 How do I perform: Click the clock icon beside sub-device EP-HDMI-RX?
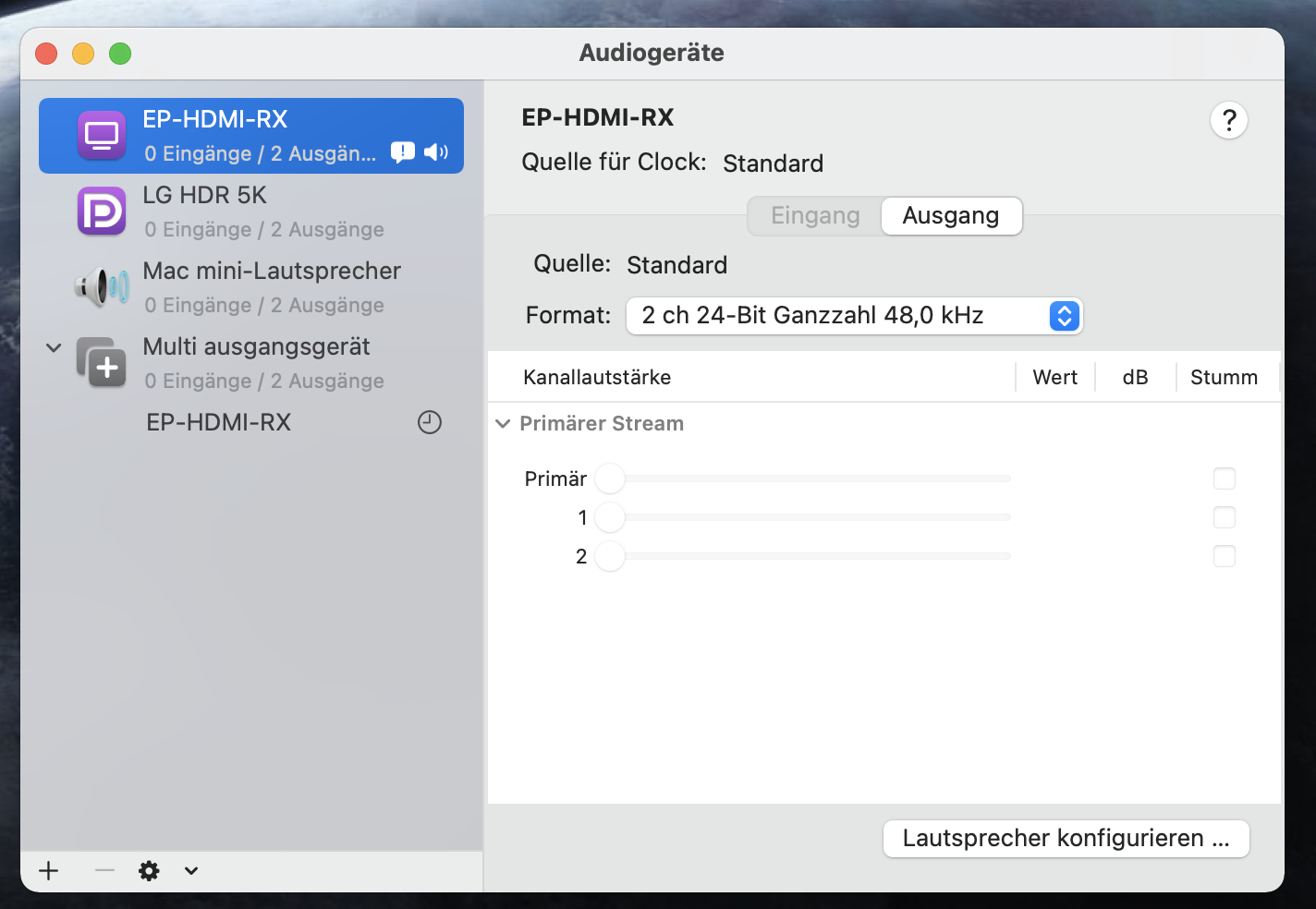pos(430,422)
